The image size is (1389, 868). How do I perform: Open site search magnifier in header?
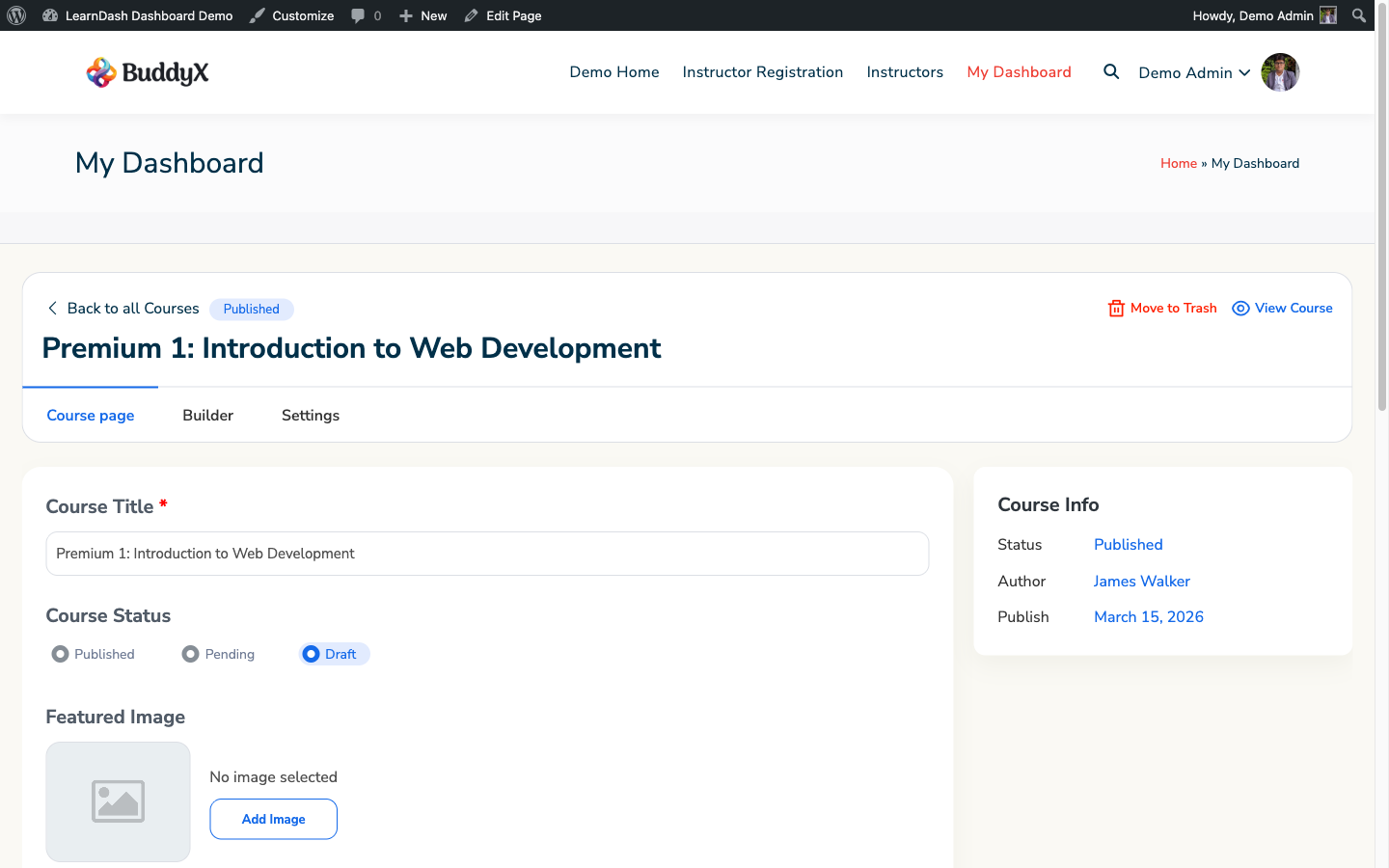pos(1111,72)
